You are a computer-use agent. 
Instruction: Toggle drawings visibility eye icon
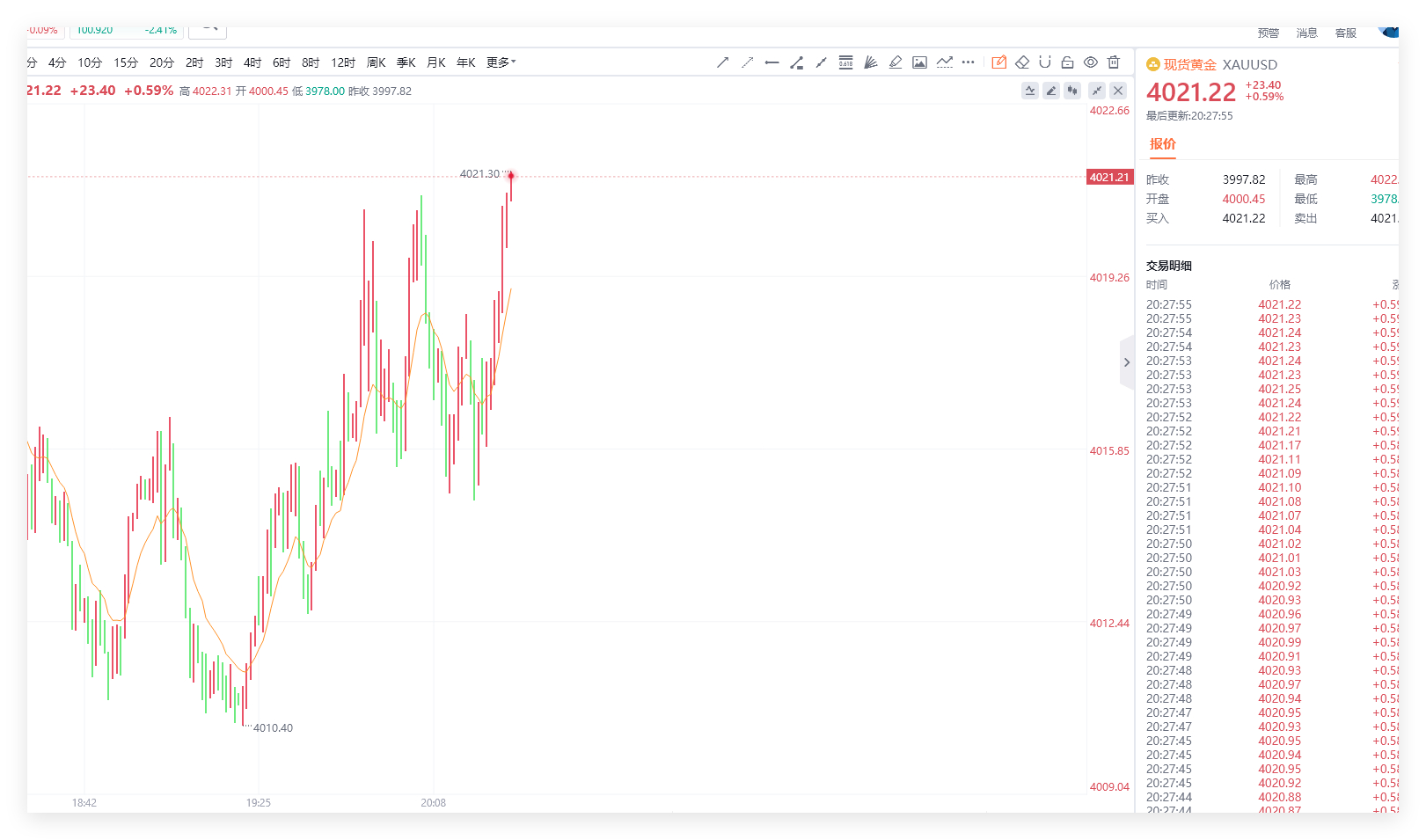click(x=1090, y=62)
